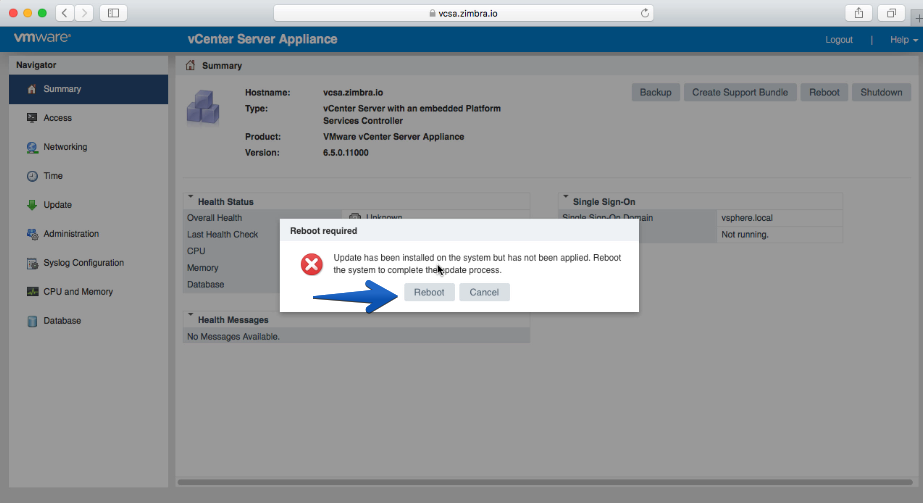Click the red error icon in dialog
The width and height of the screenshot is (923, 503).
click(311, 264)
